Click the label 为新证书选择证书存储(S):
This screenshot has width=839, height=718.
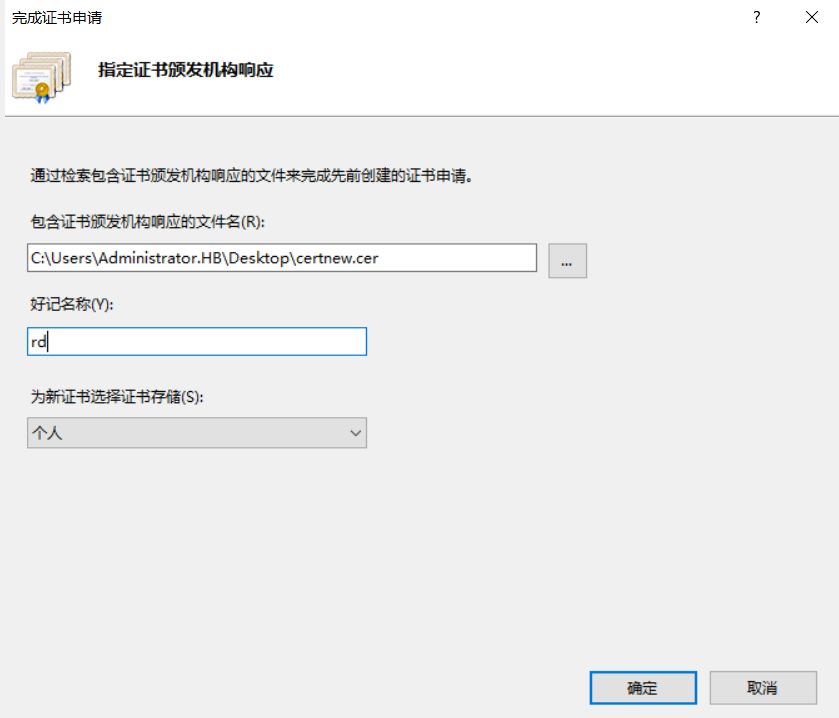(x=117, y=396)
